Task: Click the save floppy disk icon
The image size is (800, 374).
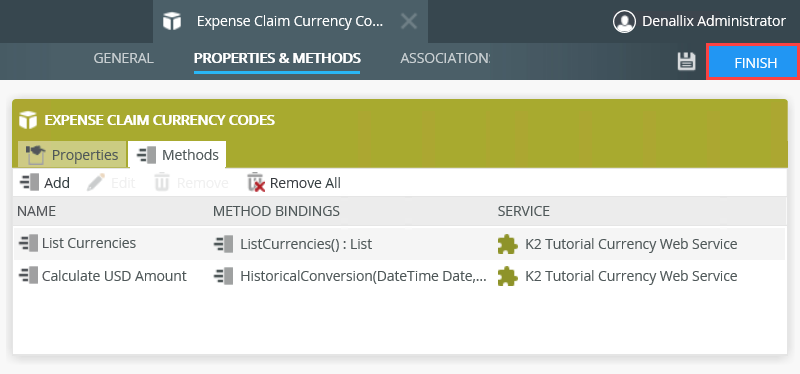Action: click(686, 61)
